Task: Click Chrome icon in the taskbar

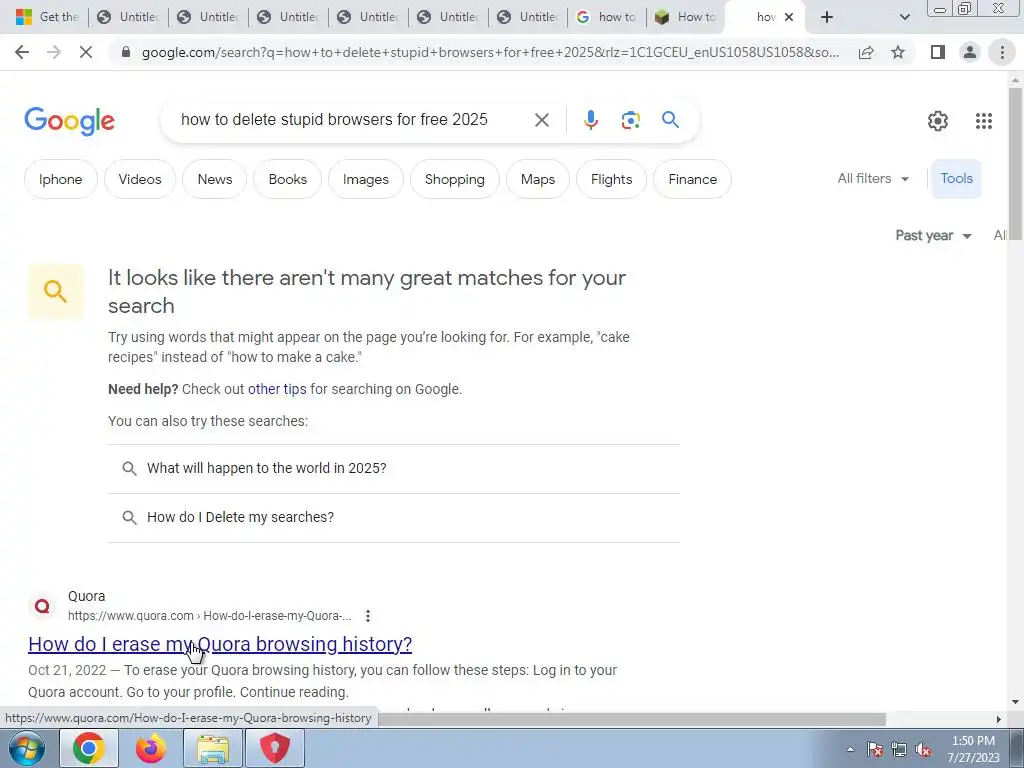Action: 89,748
